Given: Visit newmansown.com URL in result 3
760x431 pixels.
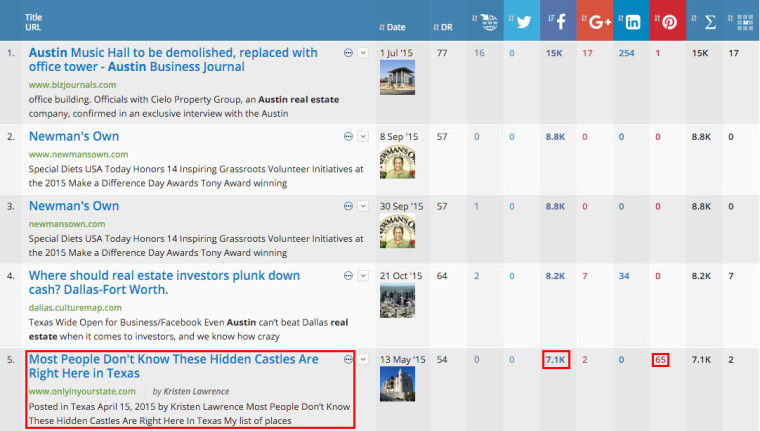Looking at the screenshot, I should pos(67,224).
